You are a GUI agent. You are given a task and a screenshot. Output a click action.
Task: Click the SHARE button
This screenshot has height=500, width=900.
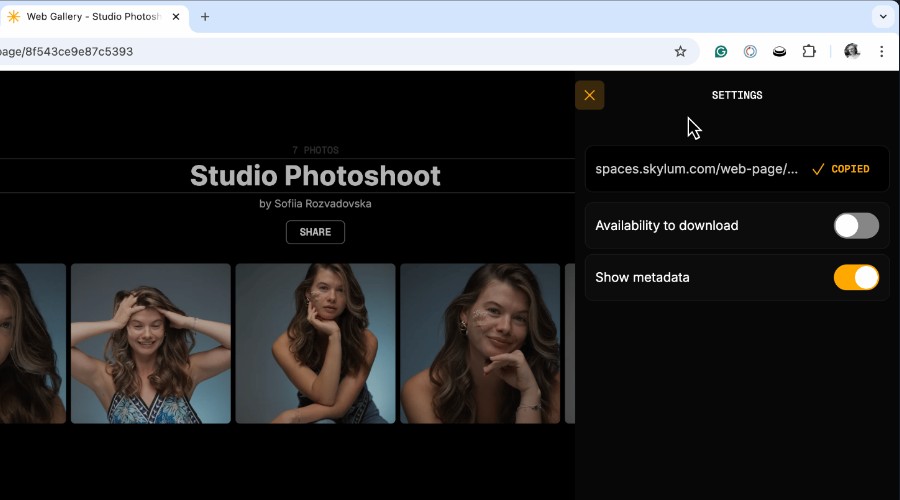tap(315, 232)
